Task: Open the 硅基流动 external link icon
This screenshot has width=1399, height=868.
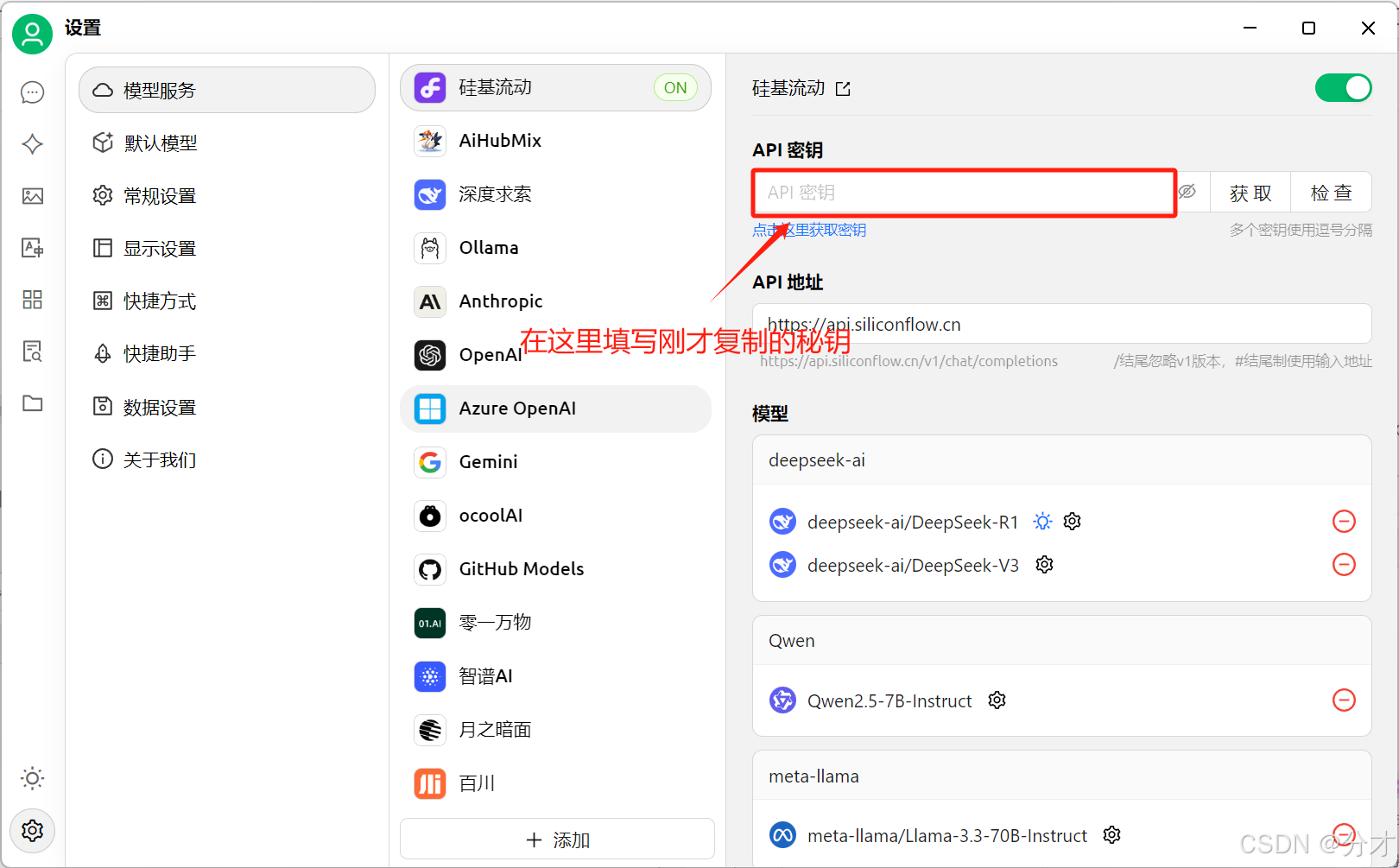Action: coord(844,89)
